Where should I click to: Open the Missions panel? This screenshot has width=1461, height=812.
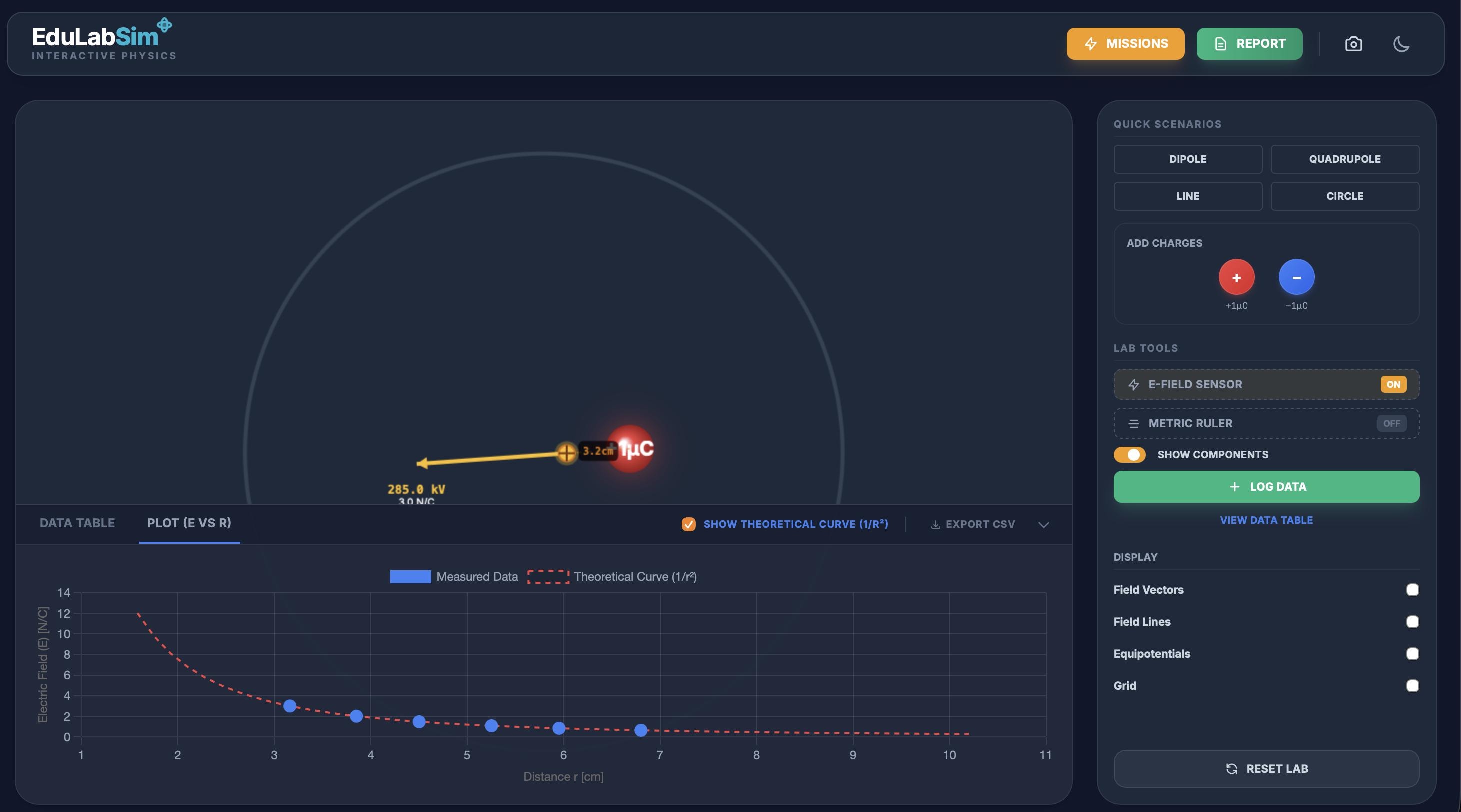pyautogui.click(x=1125, y=43)
